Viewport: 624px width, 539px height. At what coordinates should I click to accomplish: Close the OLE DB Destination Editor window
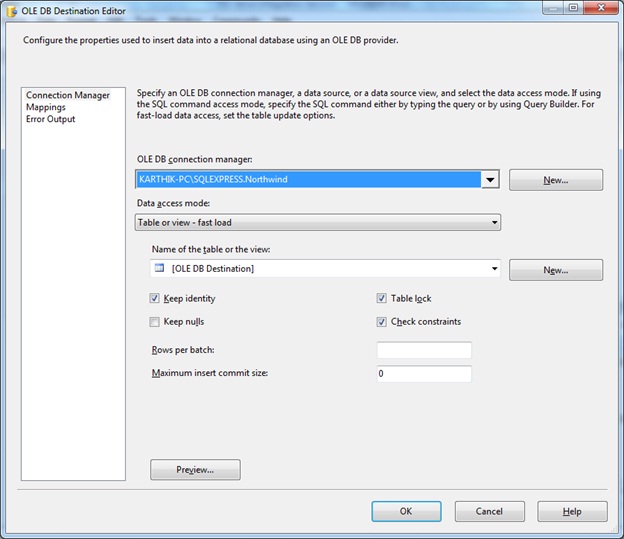pos(601,8)
